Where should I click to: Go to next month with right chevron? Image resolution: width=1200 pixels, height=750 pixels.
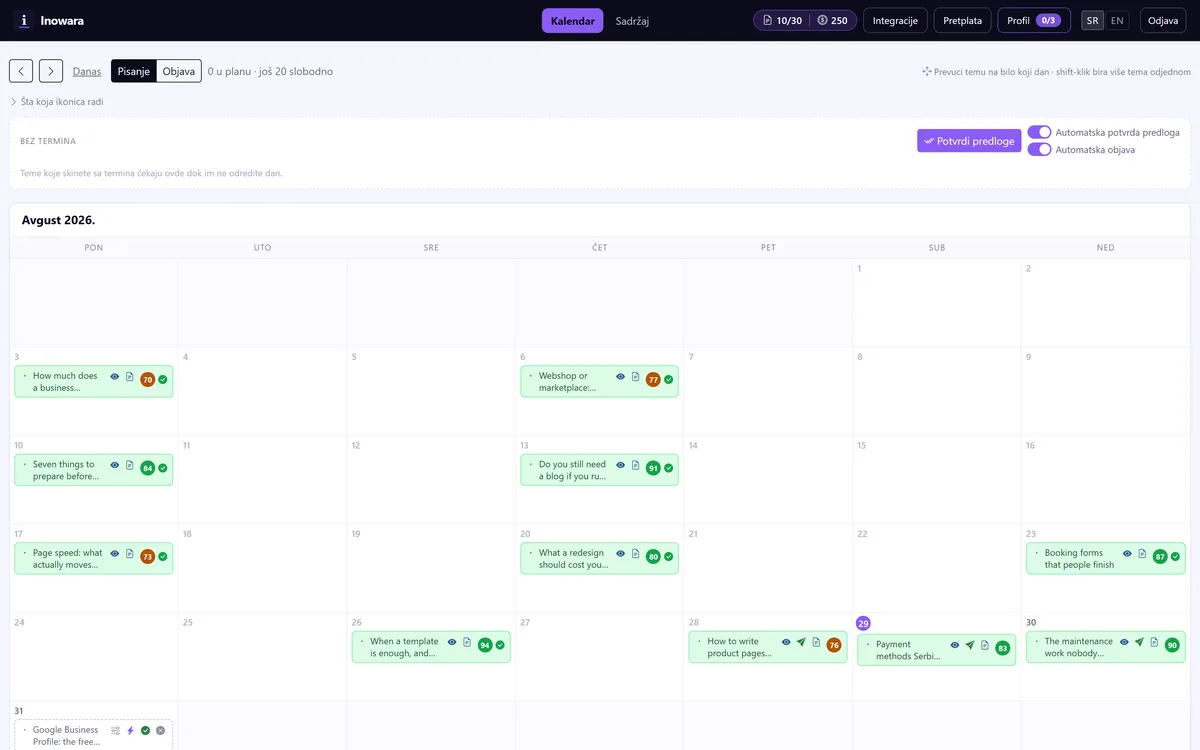pos(51,71)
